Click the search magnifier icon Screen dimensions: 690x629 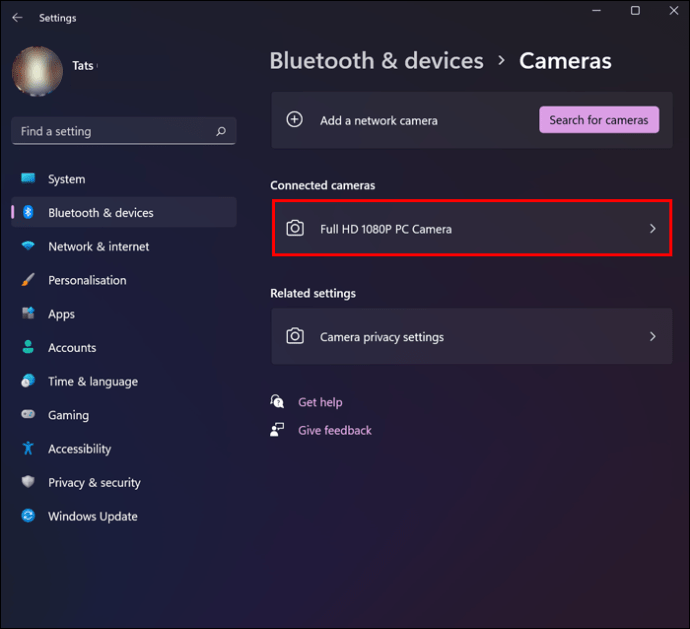tap(221, 131)
